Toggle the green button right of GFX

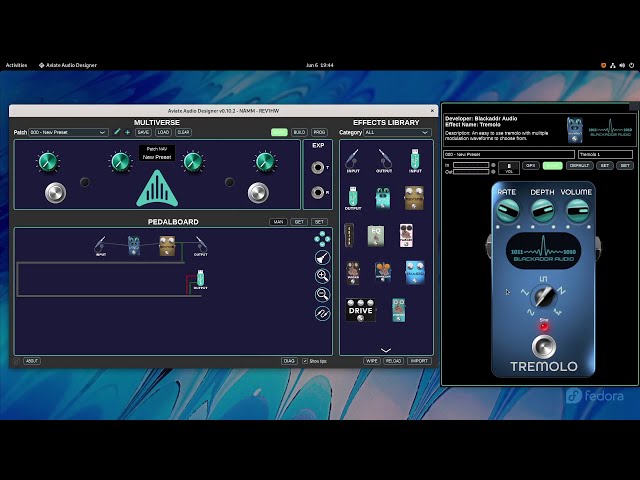pyautogui.click(x=553, y=166)
